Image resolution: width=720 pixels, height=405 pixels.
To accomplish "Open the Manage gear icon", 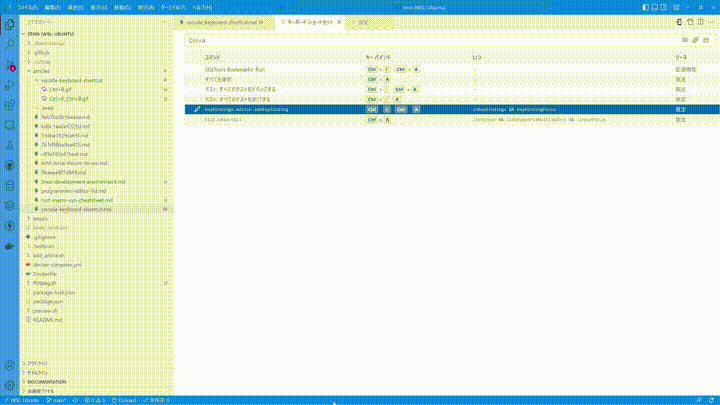I will point(10,385).
